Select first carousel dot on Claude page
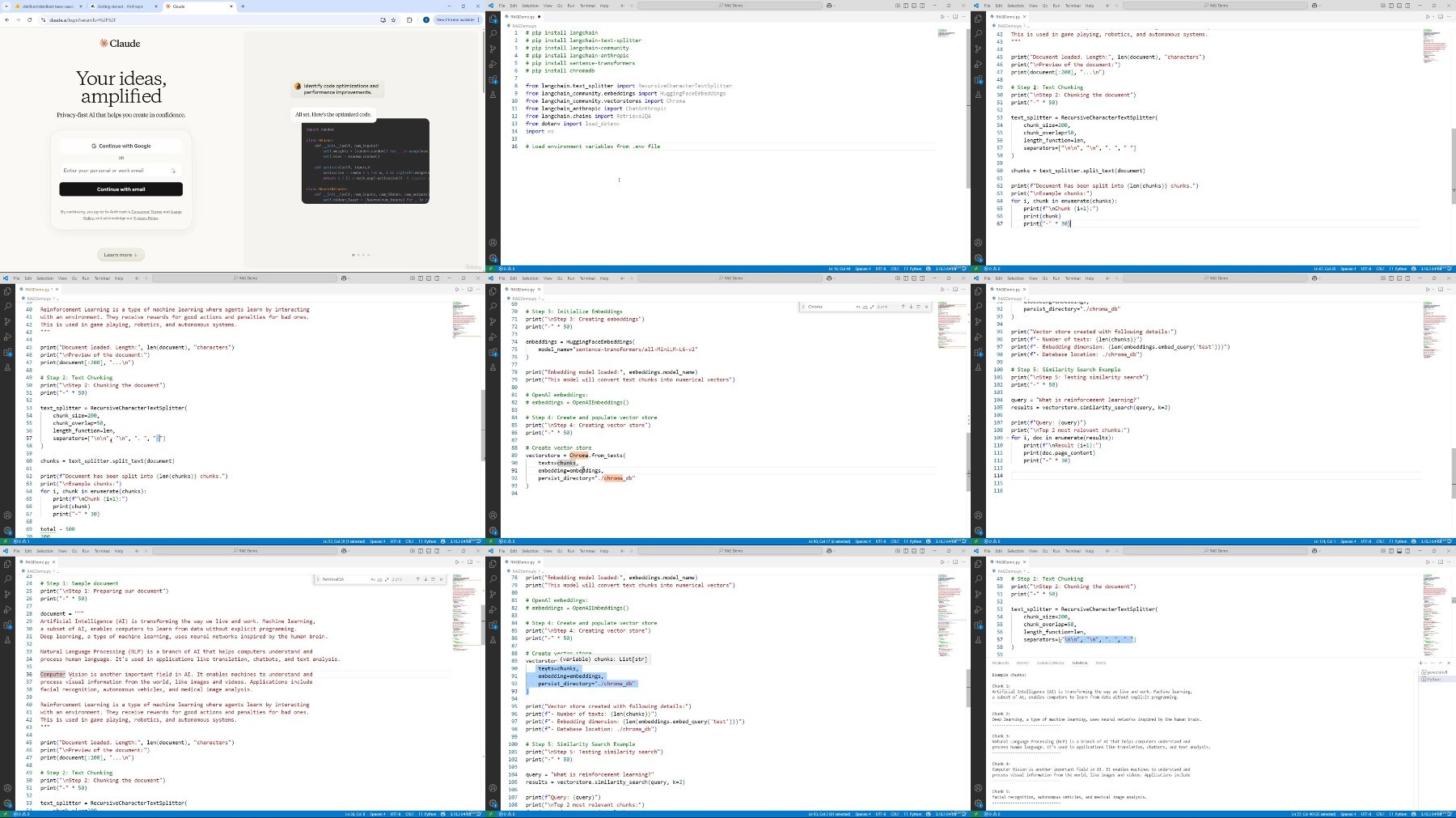Image resolution: width=1456 pixels, height=818 pixels. coord(353,255)
